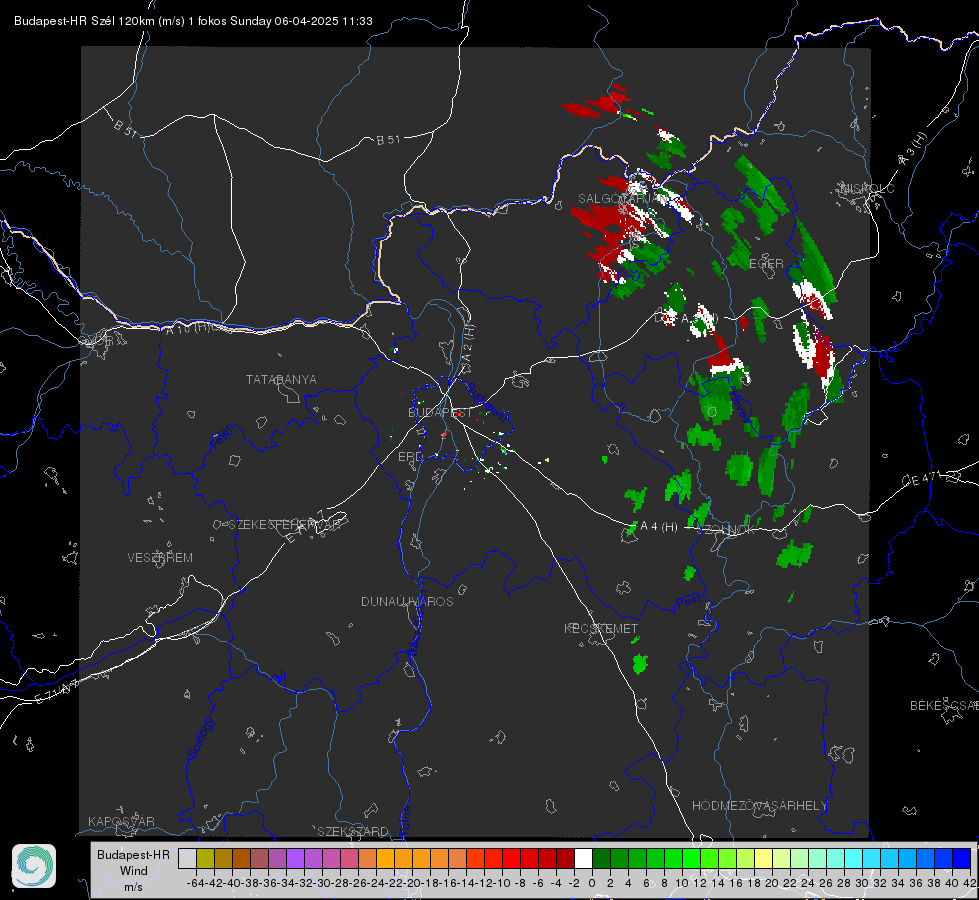Pick the yellow swatch between 18 and 20
This screenshot has height=900, width=979.
[763, 858]
